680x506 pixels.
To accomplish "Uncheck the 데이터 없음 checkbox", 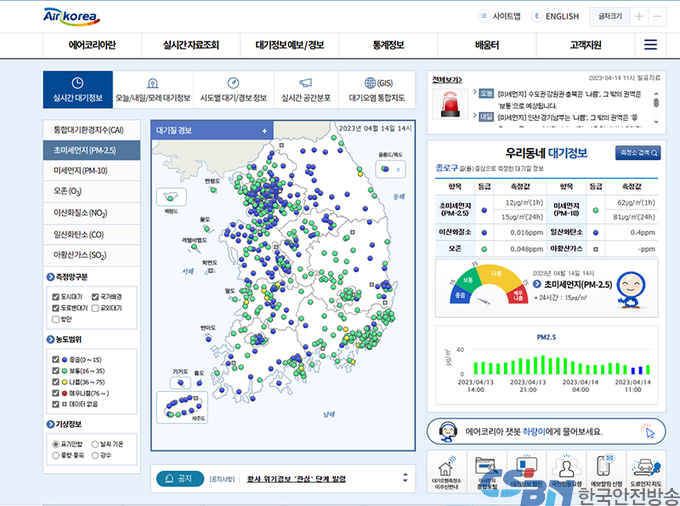I will (x=56, y=404).
